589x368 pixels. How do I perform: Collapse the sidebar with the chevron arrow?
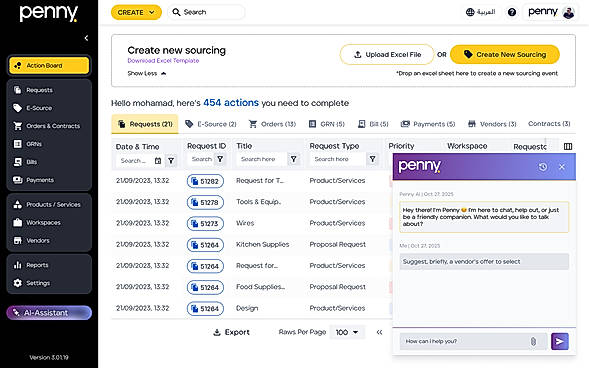(86, 38)
